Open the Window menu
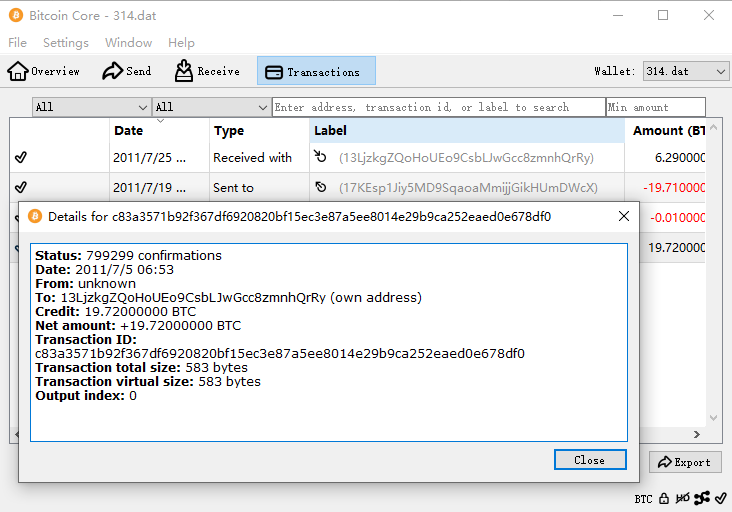Image resolution: width=732 pixels, height=512 pixels. [x=128, y=43]
